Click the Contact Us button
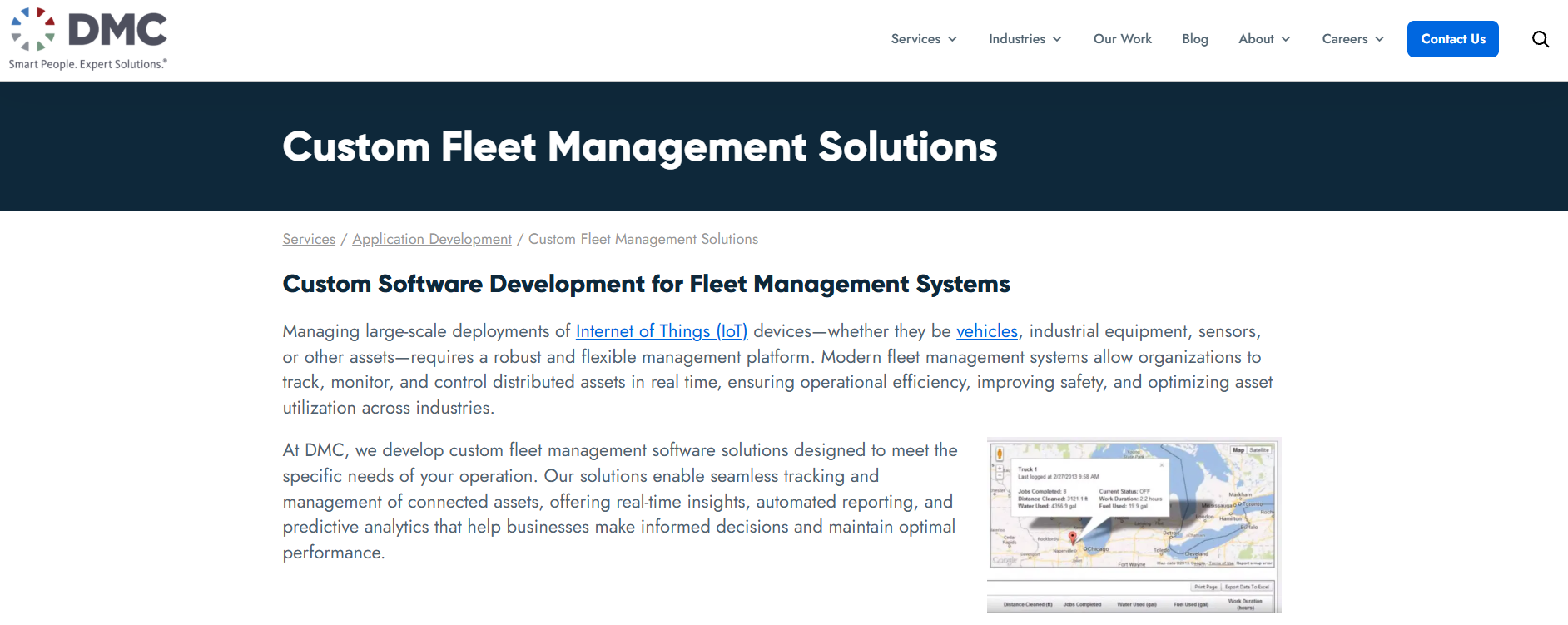This screenshot has width=1568, height=625. pos(1453,39)
